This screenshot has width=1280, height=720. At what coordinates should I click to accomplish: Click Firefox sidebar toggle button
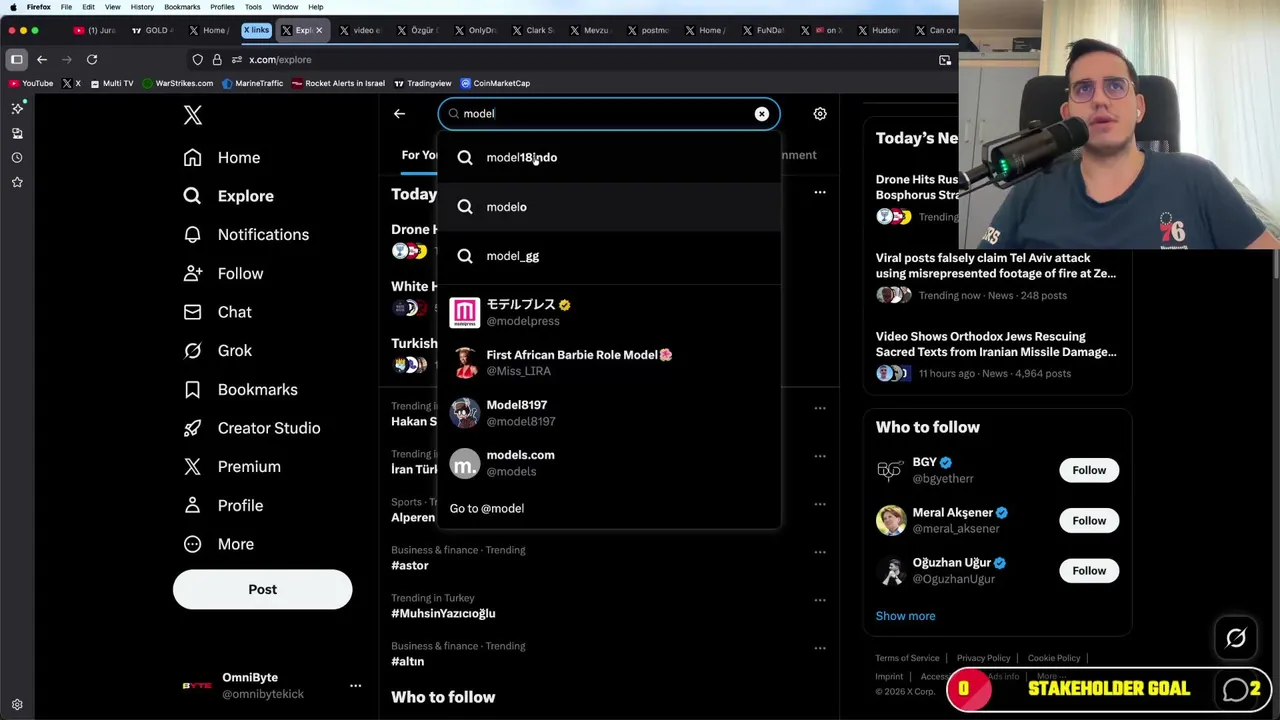(17, 60)
